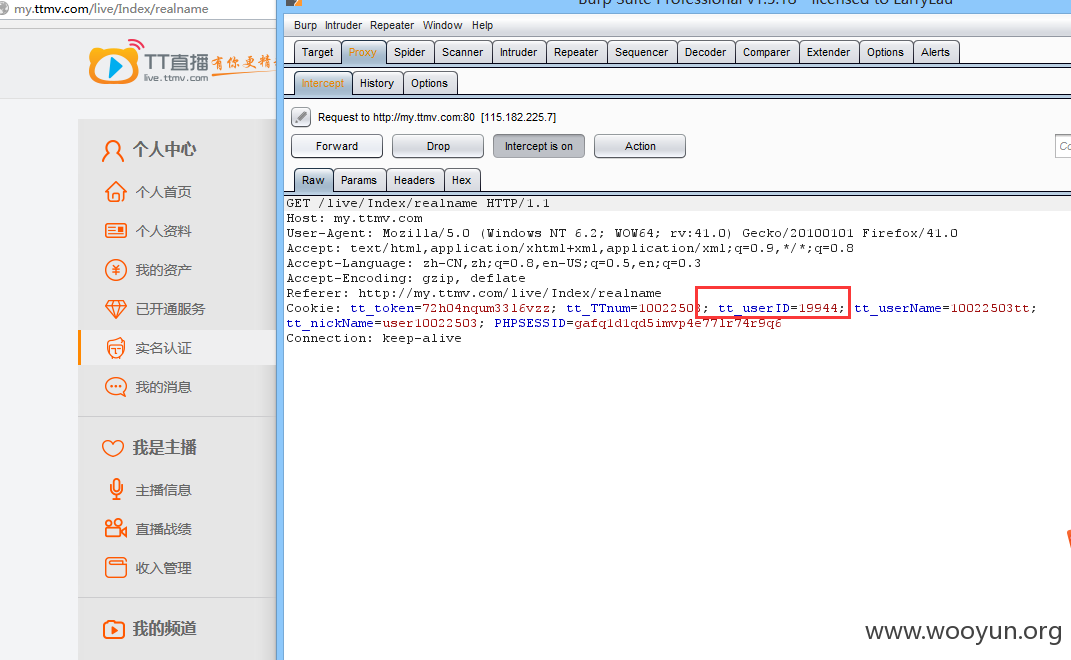Select the Proxy Options sub-tab

click(429, 83)
